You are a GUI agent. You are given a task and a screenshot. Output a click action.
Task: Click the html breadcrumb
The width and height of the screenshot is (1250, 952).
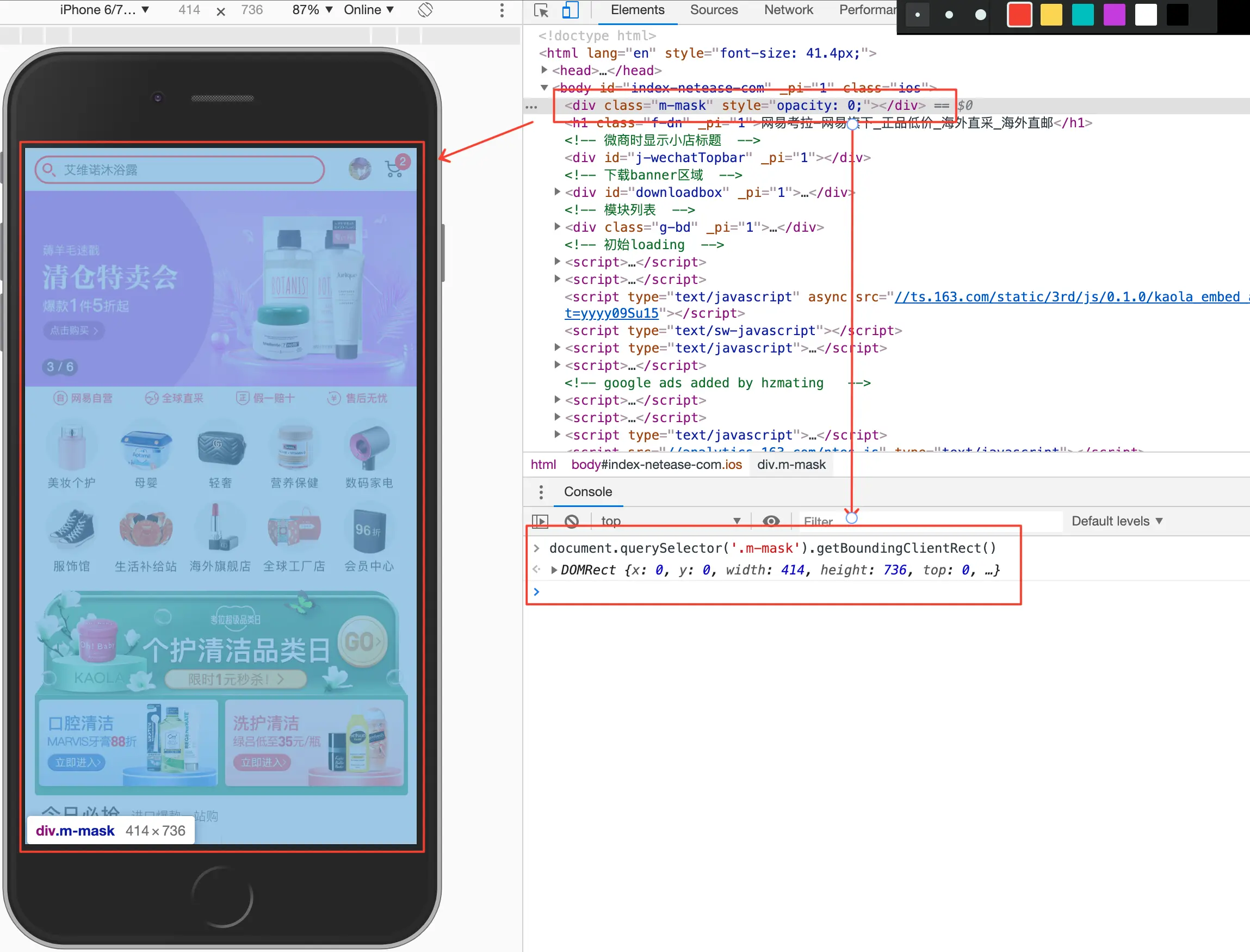pyautogui.click(x=543, y=465)
